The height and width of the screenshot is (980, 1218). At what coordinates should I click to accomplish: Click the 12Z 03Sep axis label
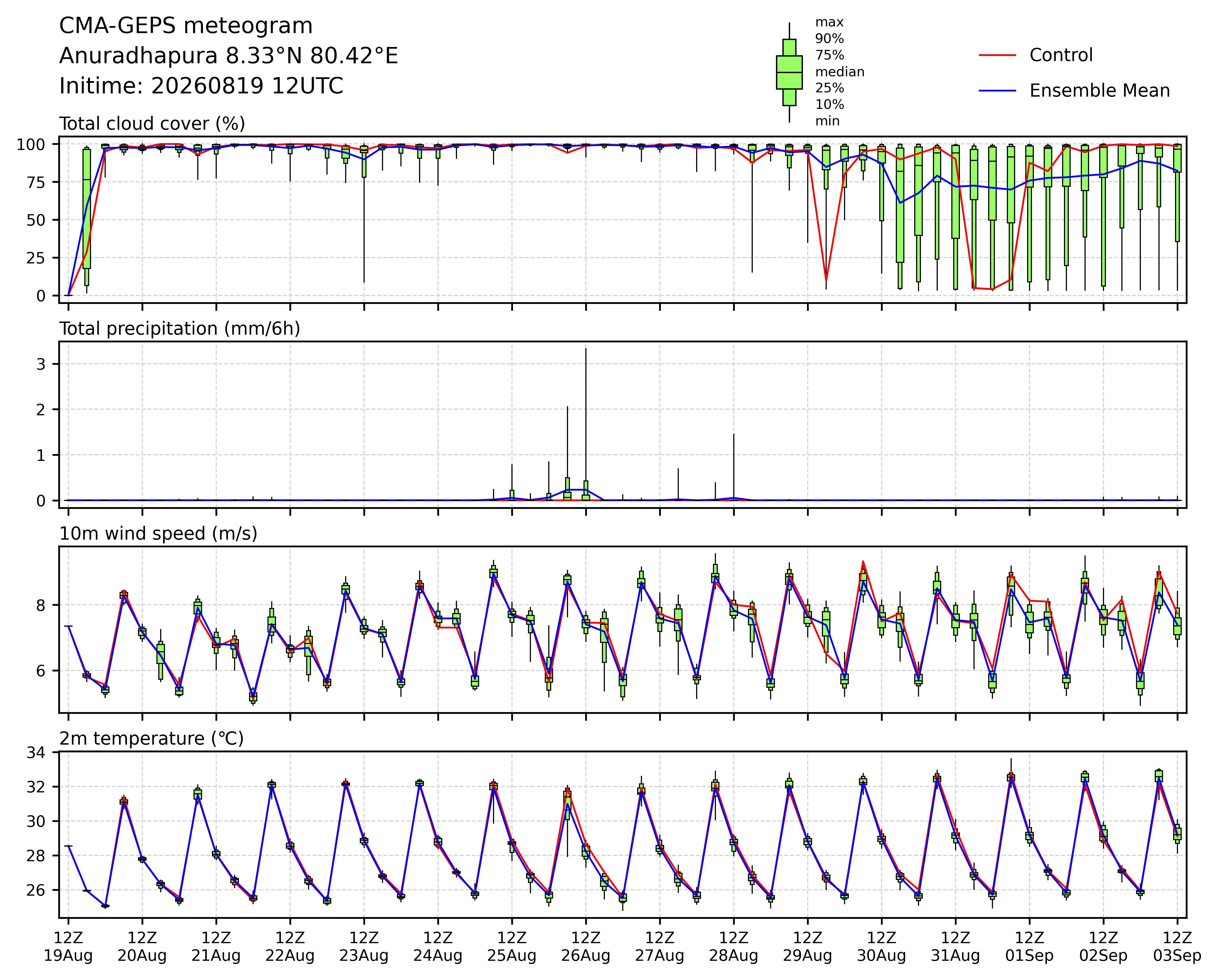(1177, 947)
